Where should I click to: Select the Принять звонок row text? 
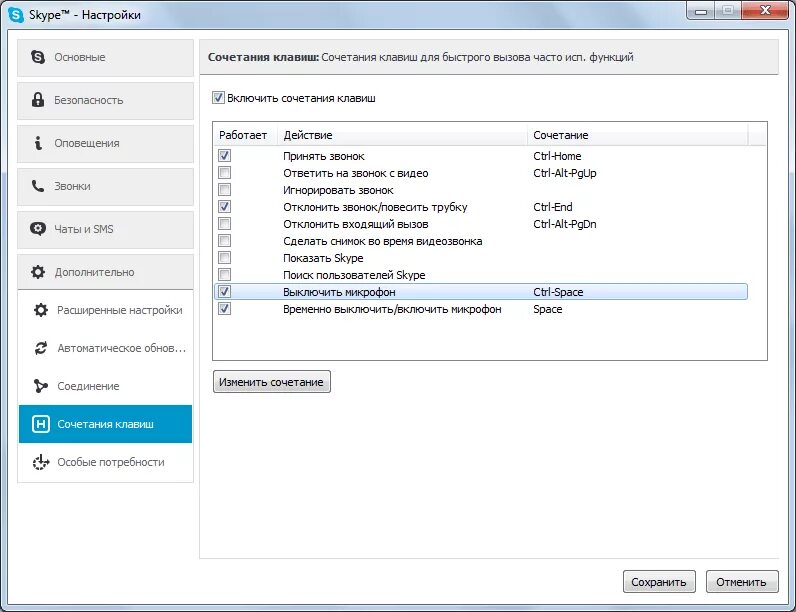(x=324, y=156)
